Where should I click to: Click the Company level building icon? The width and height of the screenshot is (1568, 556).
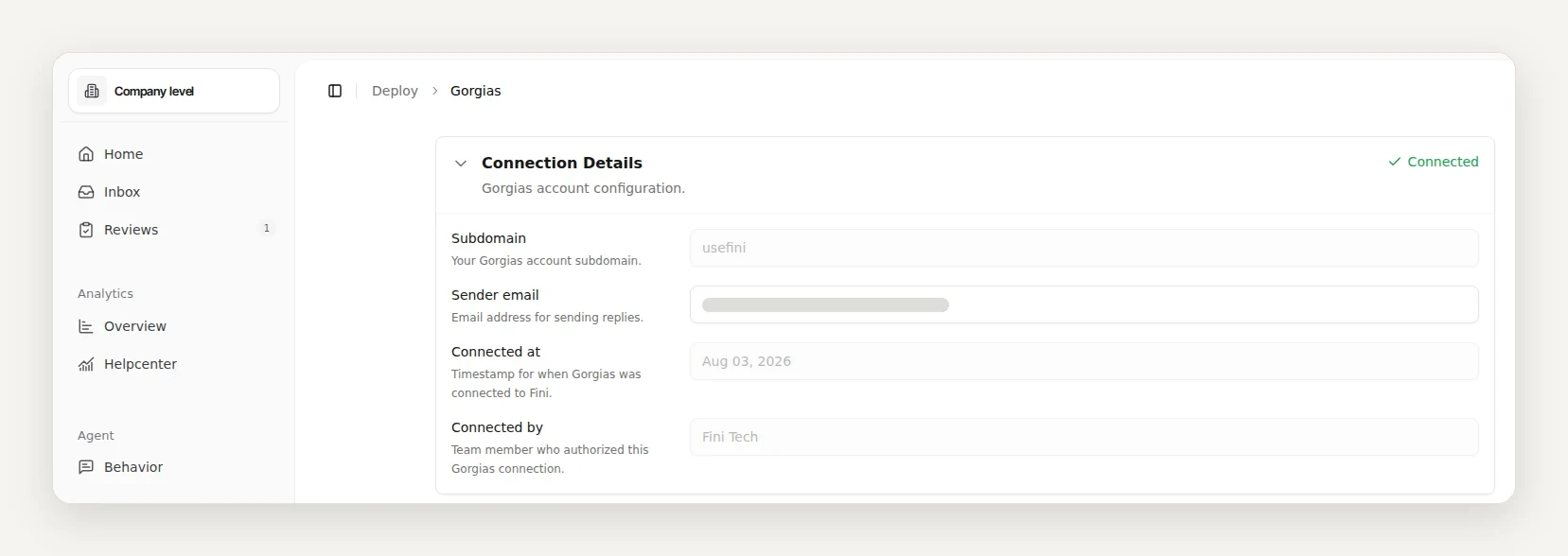click(x=92, y=91)
